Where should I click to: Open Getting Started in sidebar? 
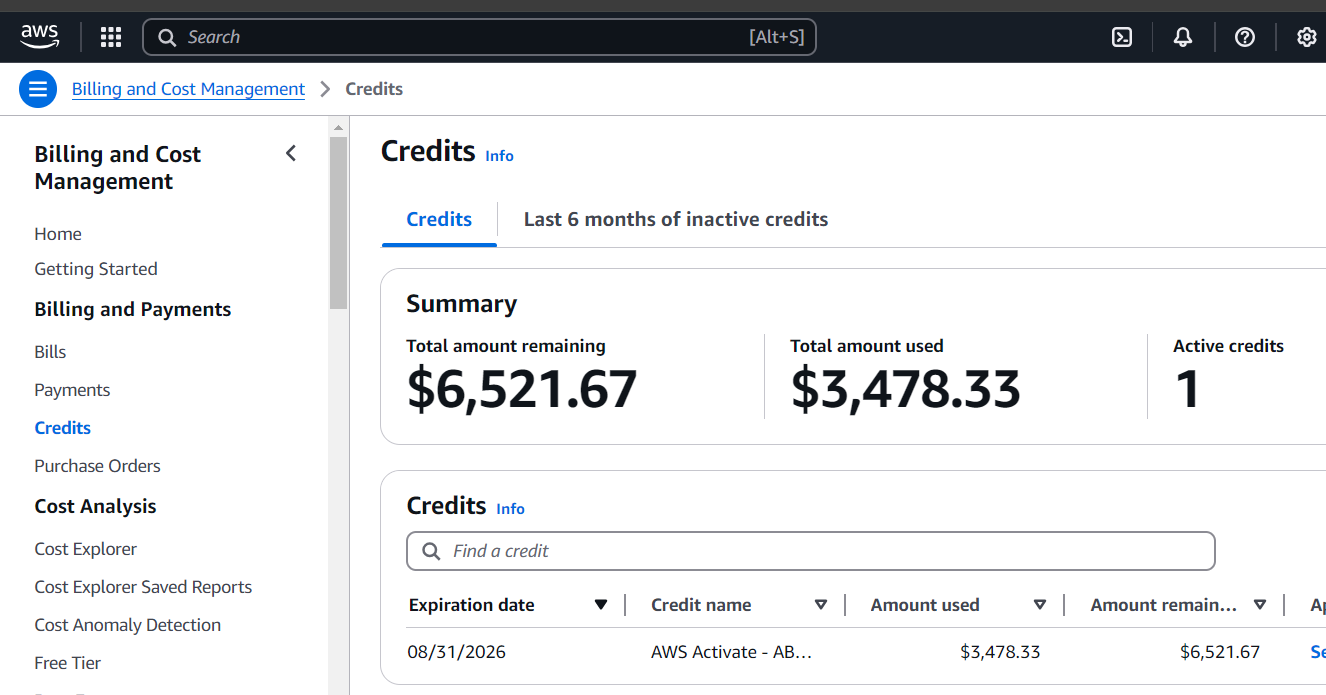(x=96, y=269)
